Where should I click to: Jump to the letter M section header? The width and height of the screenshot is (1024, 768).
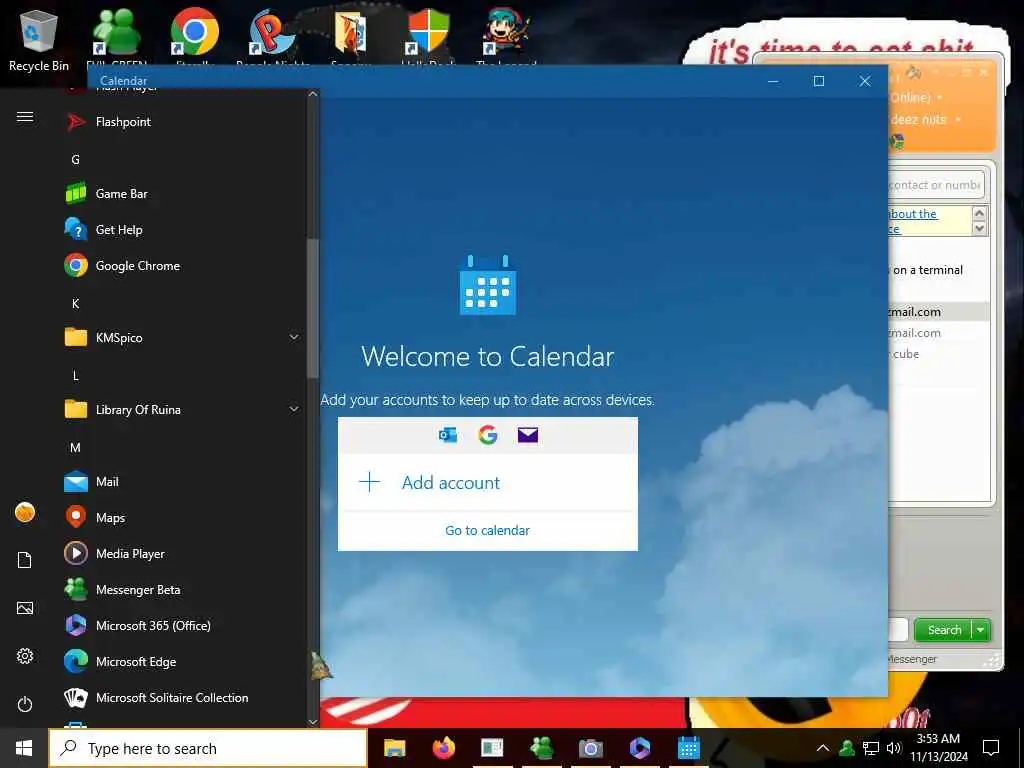point(76,447)
